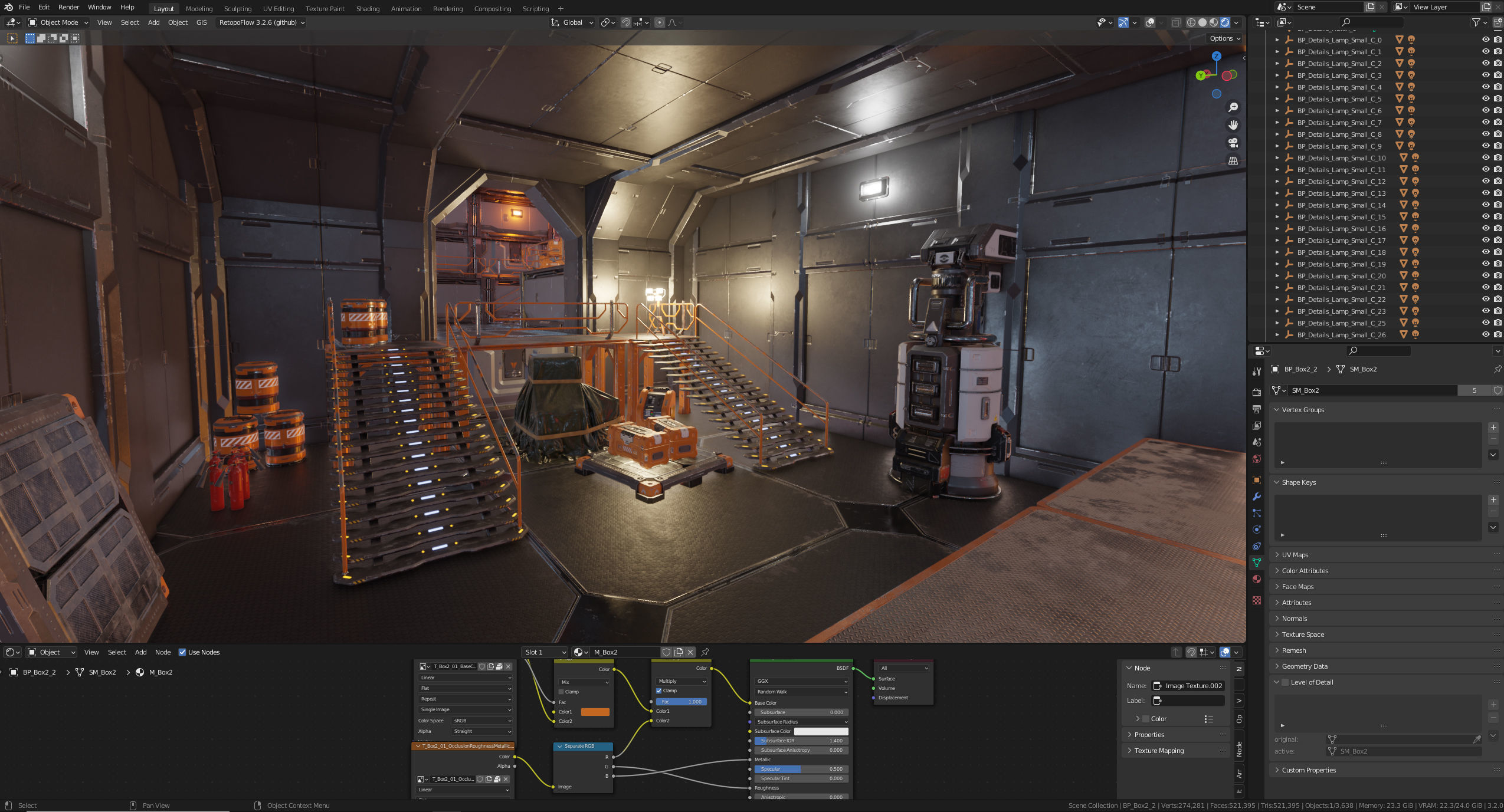Image resolution: width=1504 pixels, height=812 pixels.
Task: Switch to the UV Editing workspace tab
Action: tap(278, 9)
